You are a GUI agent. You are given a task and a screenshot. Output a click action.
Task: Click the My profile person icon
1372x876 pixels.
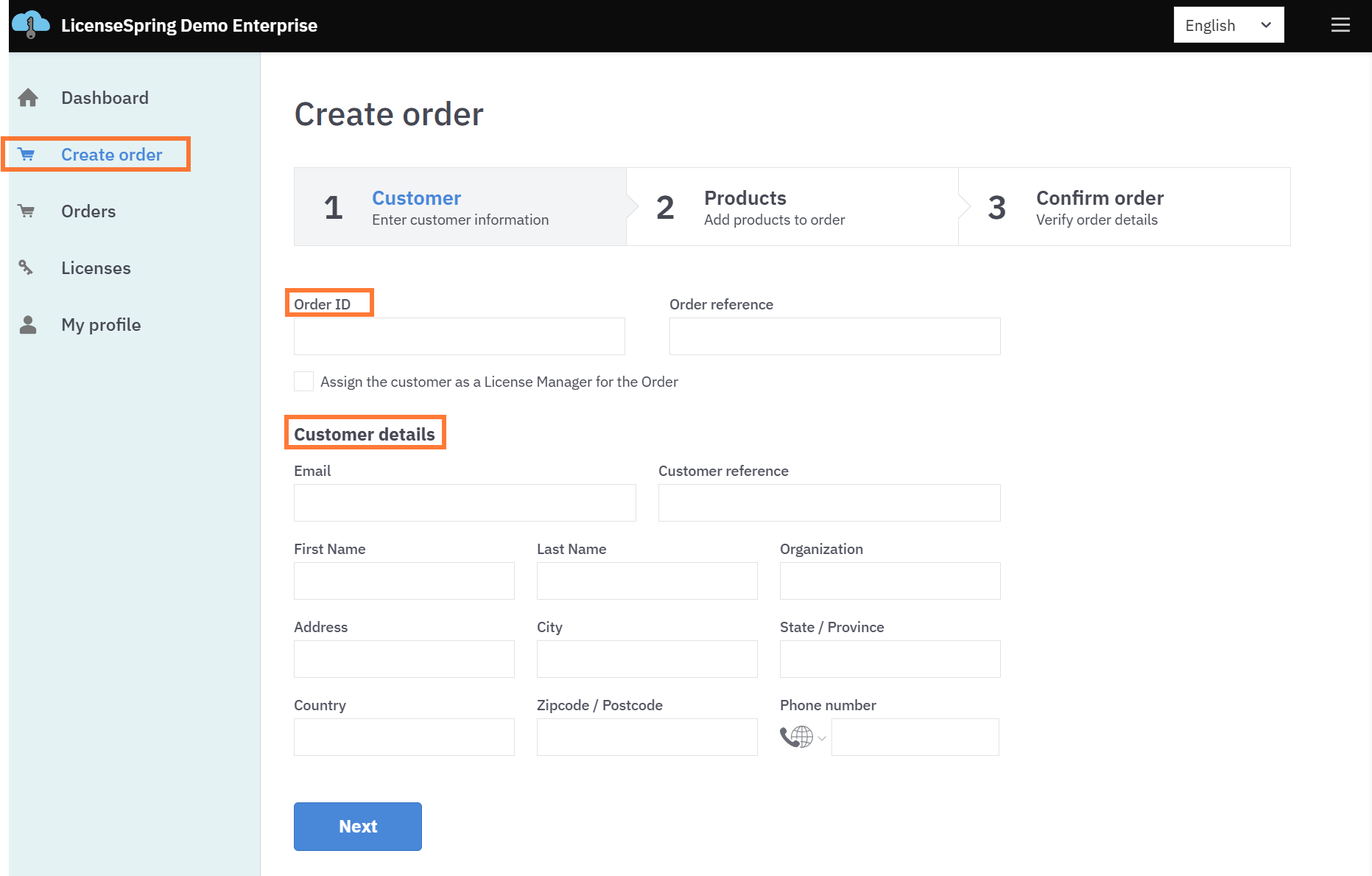[x=28, y=325]
